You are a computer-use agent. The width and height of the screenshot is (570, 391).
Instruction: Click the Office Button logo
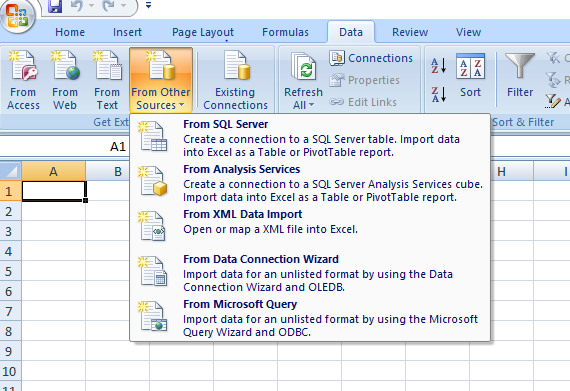click(17, 15)
